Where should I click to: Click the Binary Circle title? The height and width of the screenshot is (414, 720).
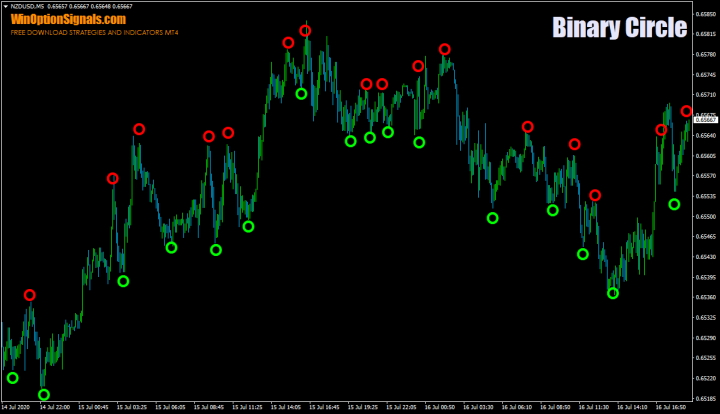point(619,28)
